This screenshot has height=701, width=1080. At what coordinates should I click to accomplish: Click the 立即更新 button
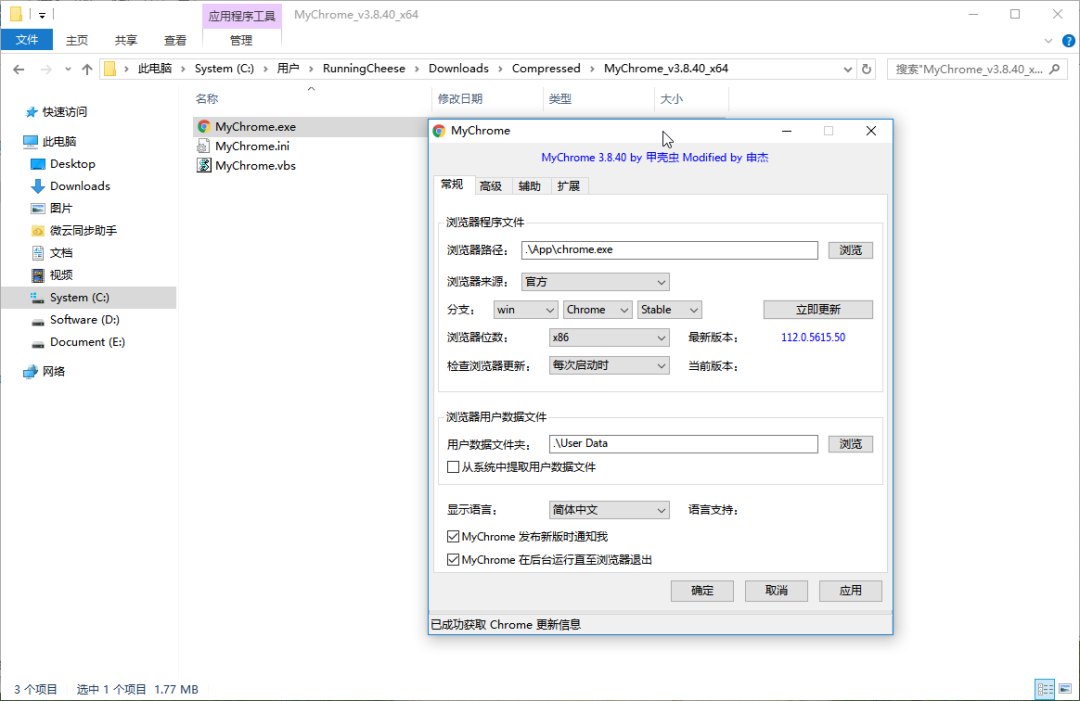(x=818, y=310)
